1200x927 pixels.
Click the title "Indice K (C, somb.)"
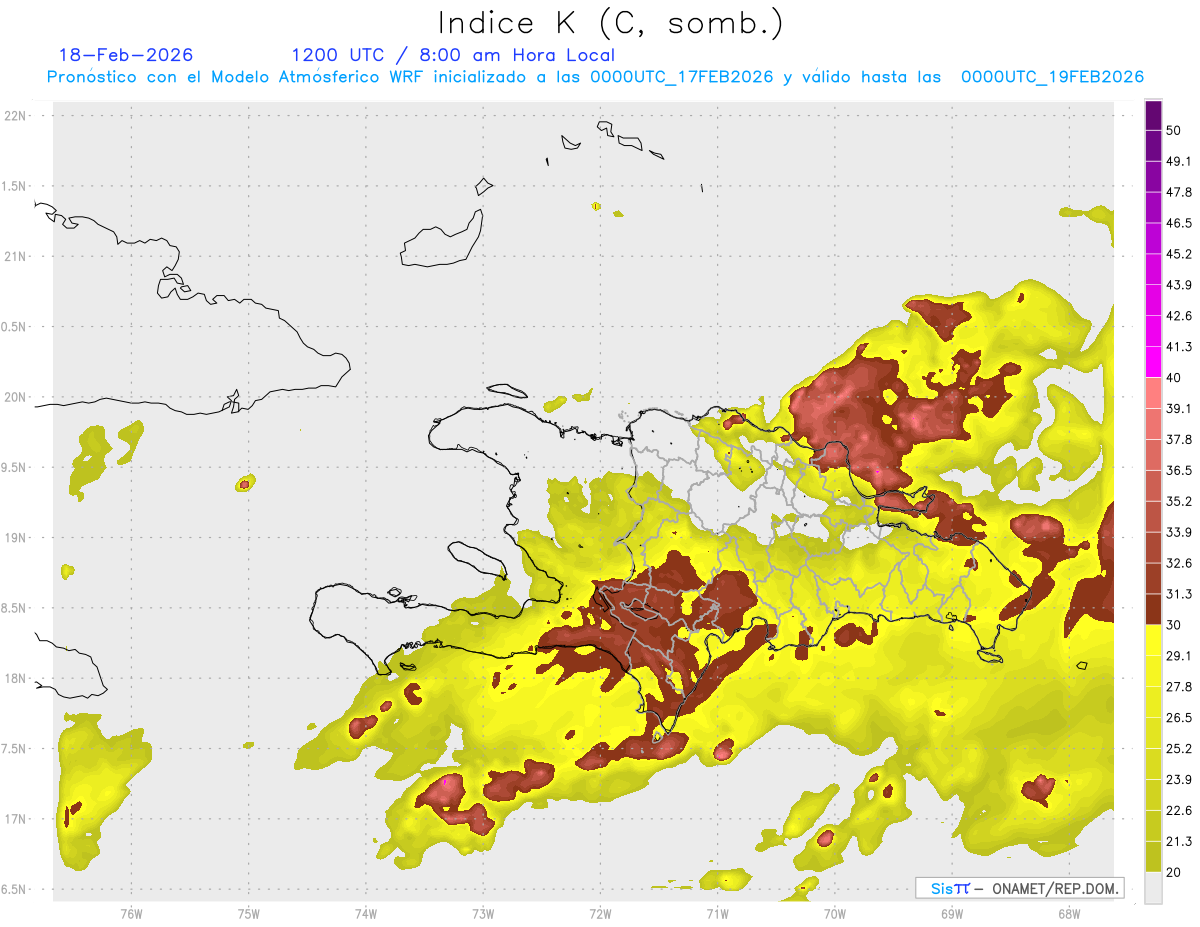[610, 23]
